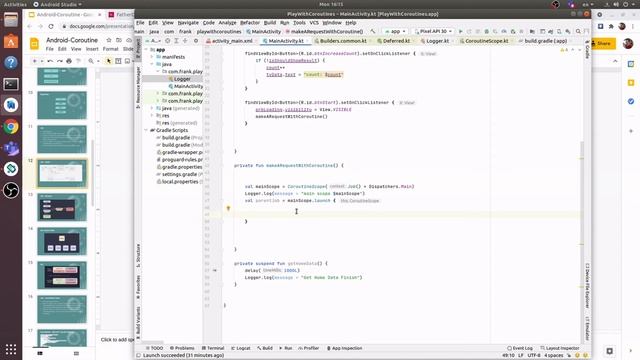640x360 pixels.
Task: Expand the java (generated) folder
Action: 152,109
